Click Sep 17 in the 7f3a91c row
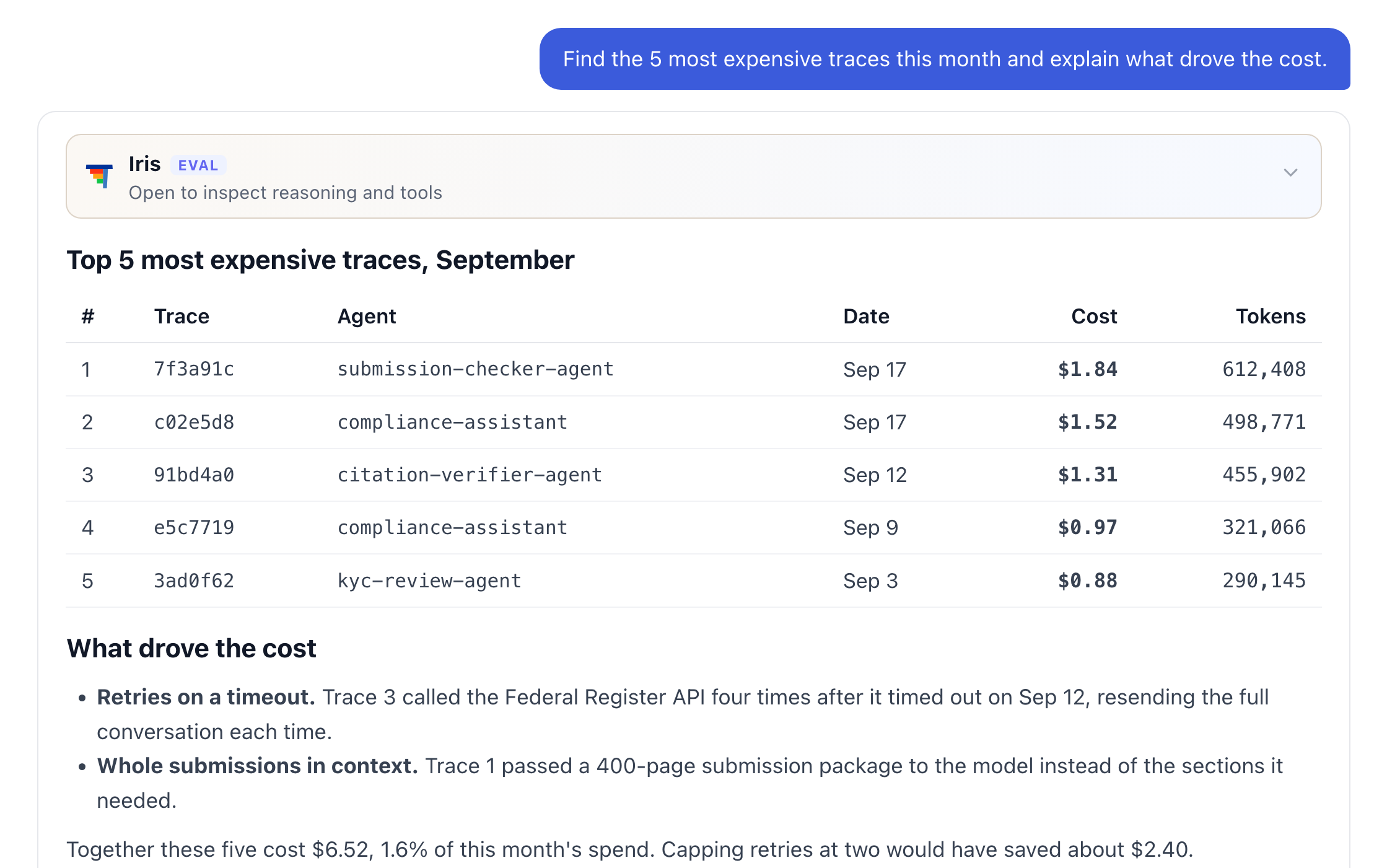 pos(875,369)
